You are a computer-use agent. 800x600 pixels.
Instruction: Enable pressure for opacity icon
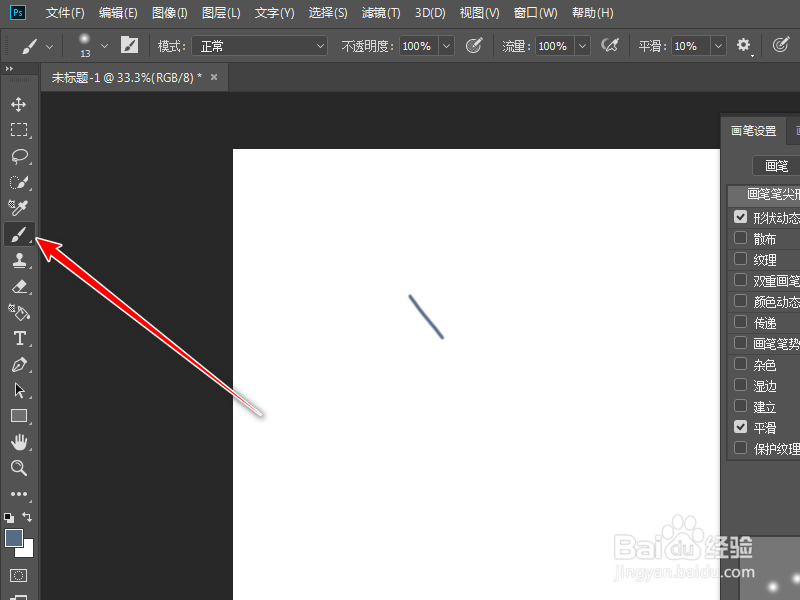pyautogui.click(x=474, y=46)
